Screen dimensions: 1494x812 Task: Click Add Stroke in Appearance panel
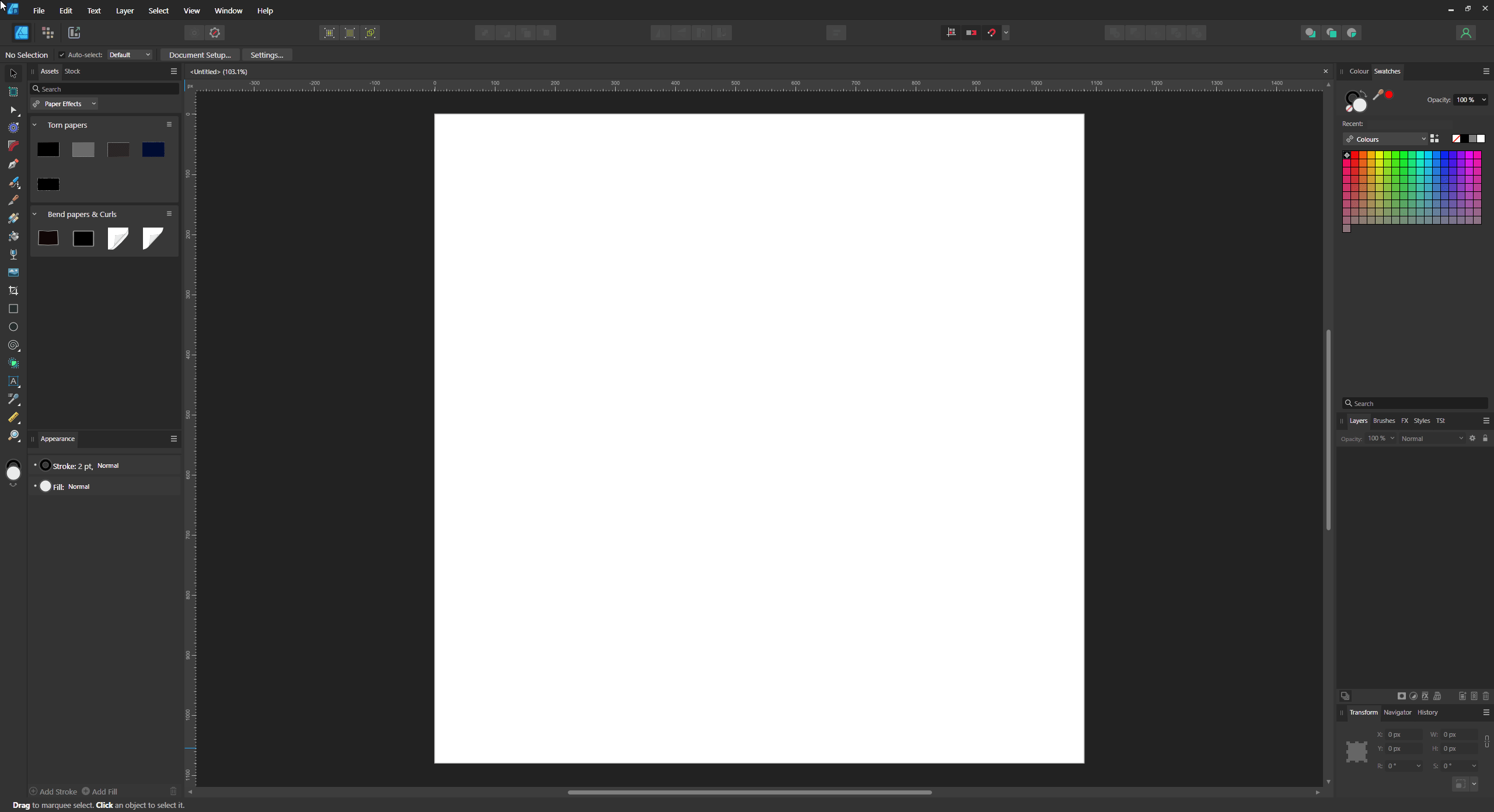53,792
